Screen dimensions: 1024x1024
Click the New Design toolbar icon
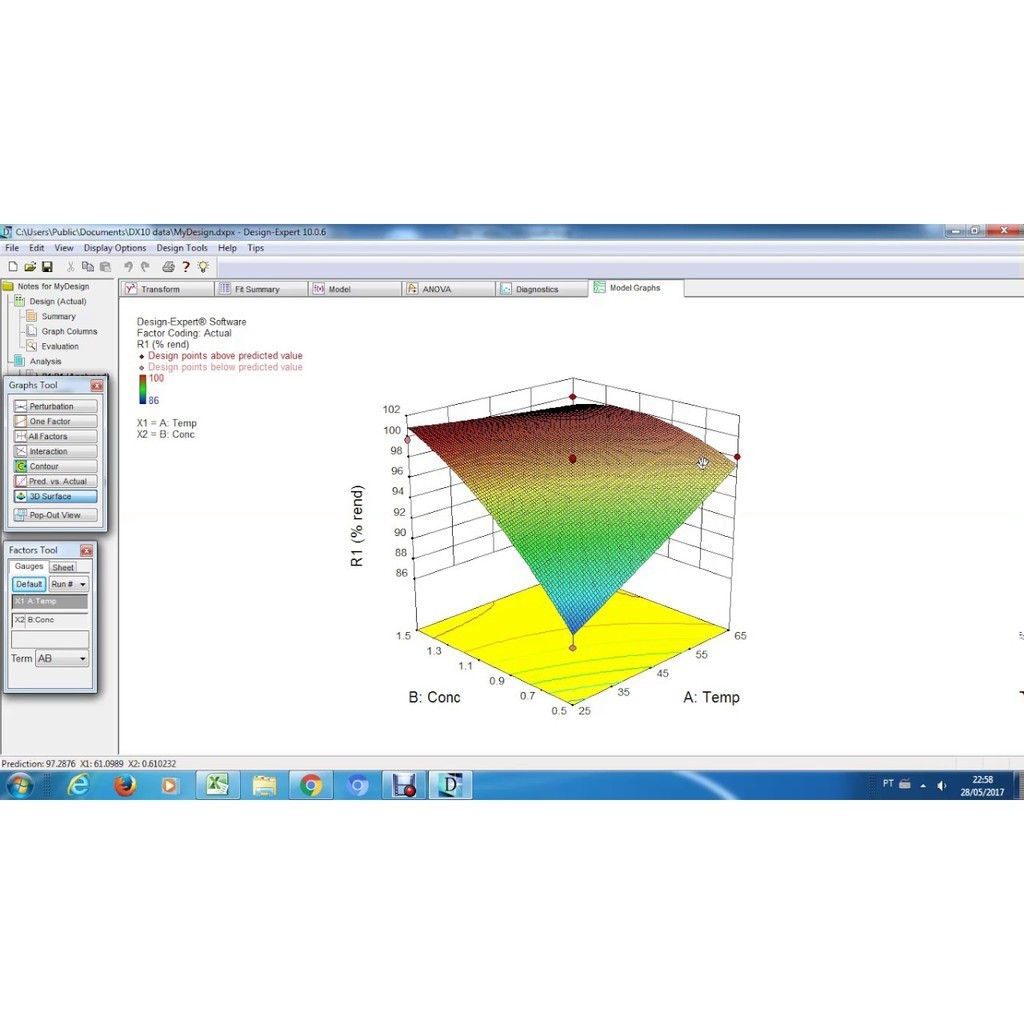12,267
